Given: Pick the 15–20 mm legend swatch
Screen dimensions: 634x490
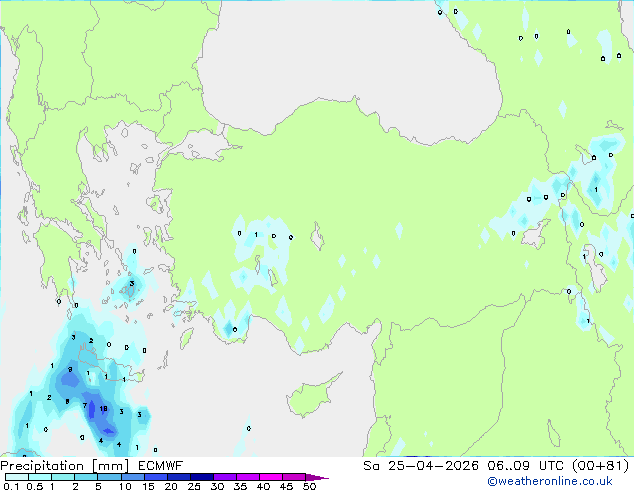Looking at the screenshot, I should point(156,477).
